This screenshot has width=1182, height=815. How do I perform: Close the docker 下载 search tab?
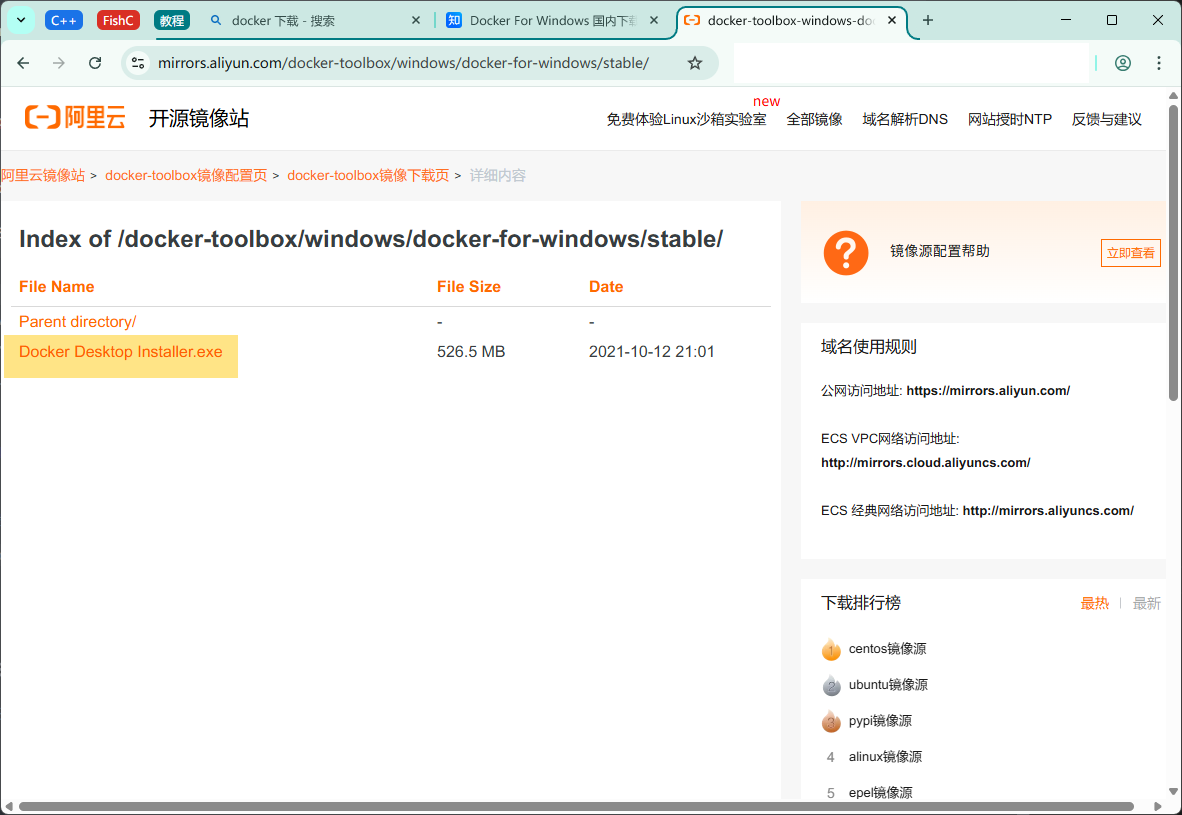pyautogui.click(x=415, y=20)
